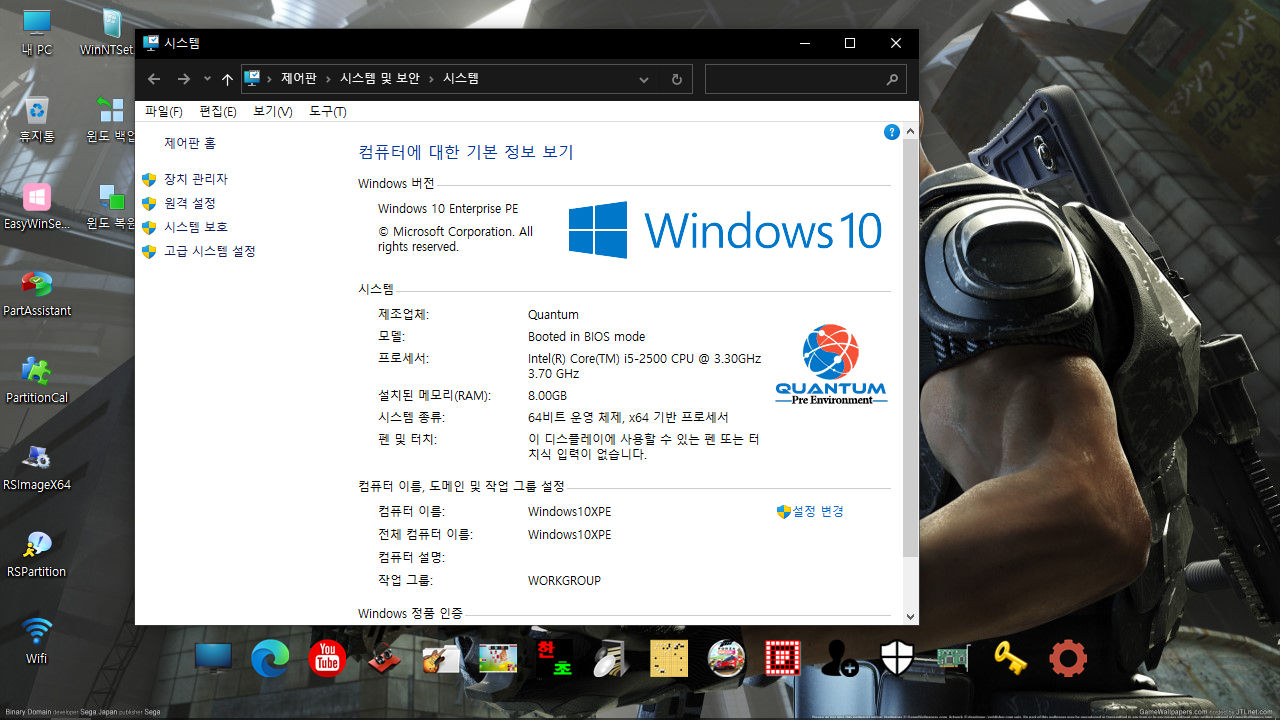Viewport: 1280px width, 720px height.
Task: Click the monitor icon in the dock
Action: pyautogui.click(x=213, y=658)
